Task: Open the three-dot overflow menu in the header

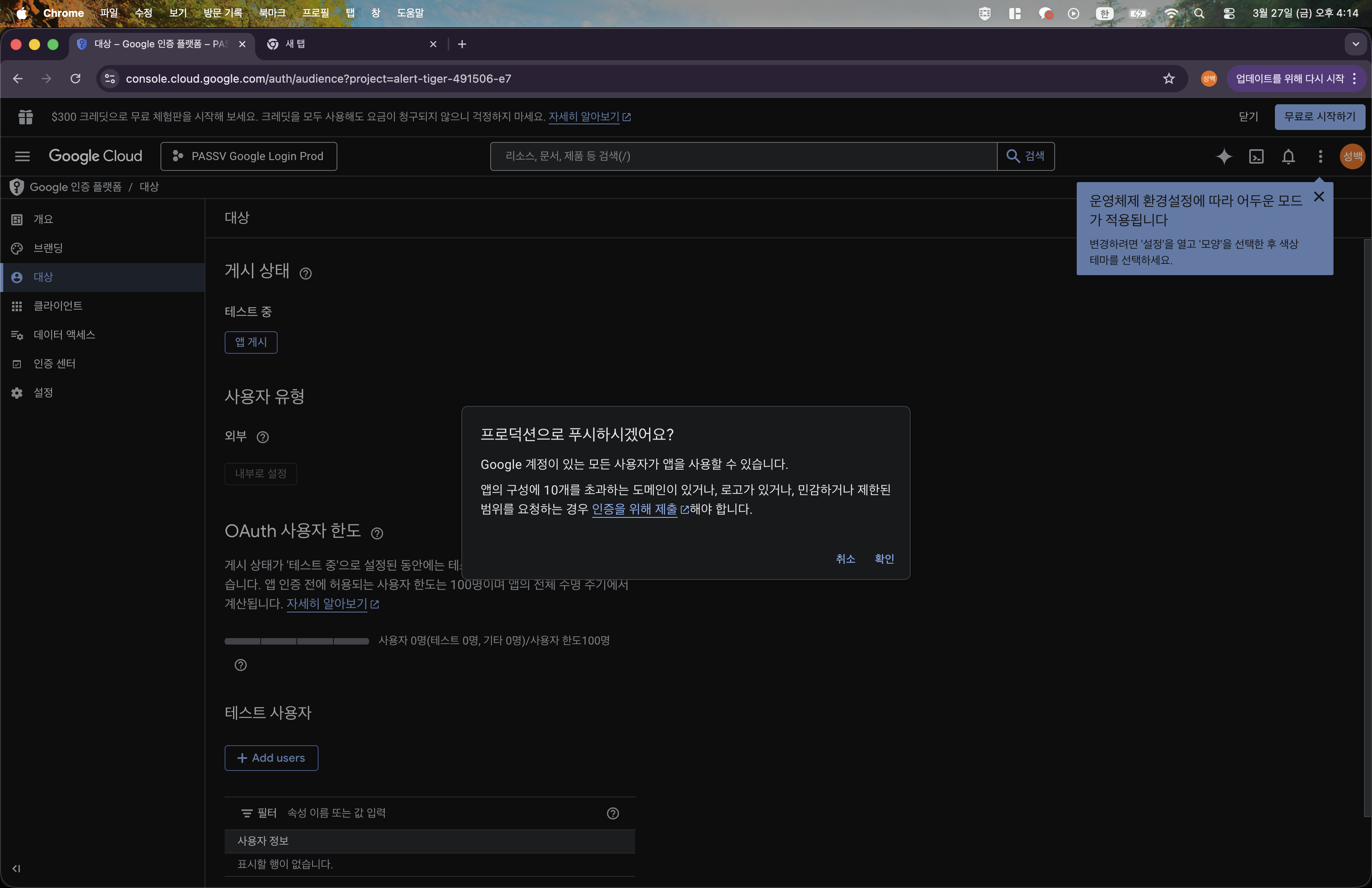Action: coord(1320,156)
